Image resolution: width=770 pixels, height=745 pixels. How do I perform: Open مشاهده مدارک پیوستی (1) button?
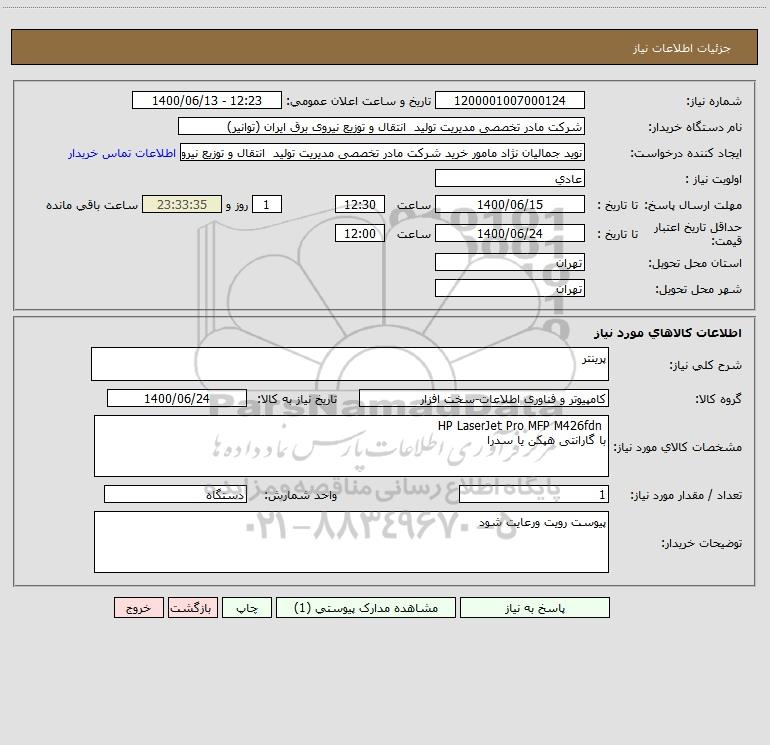point(366,607)
